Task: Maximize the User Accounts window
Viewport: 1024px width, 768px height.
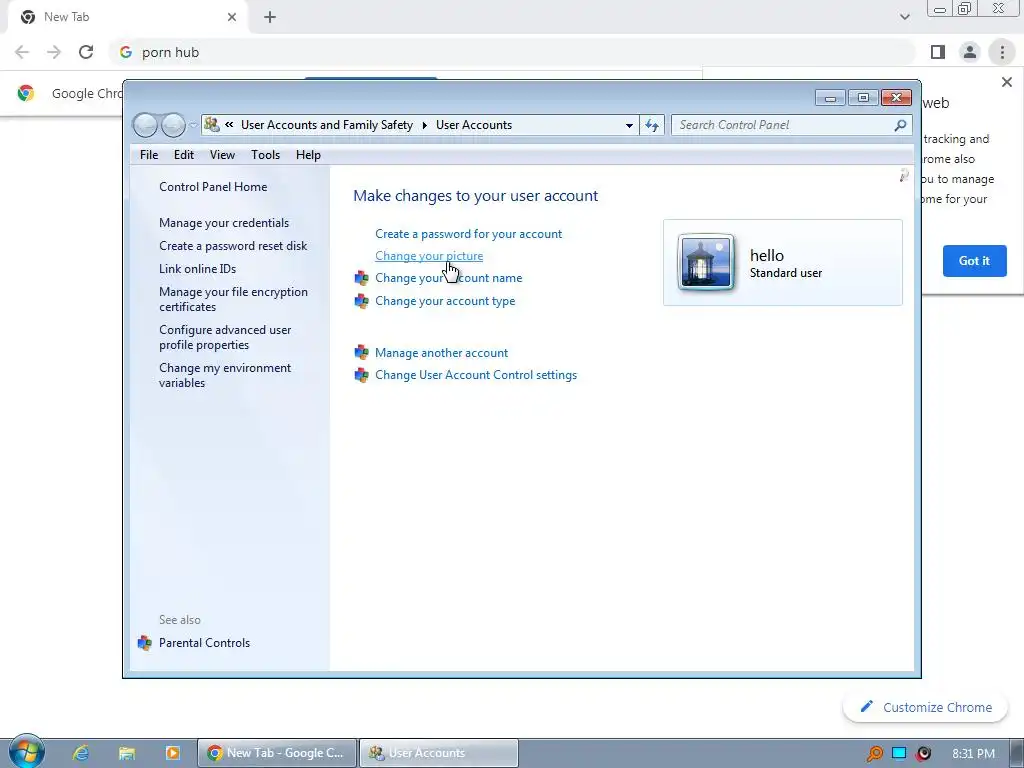Action: click(x=863, y=98)
